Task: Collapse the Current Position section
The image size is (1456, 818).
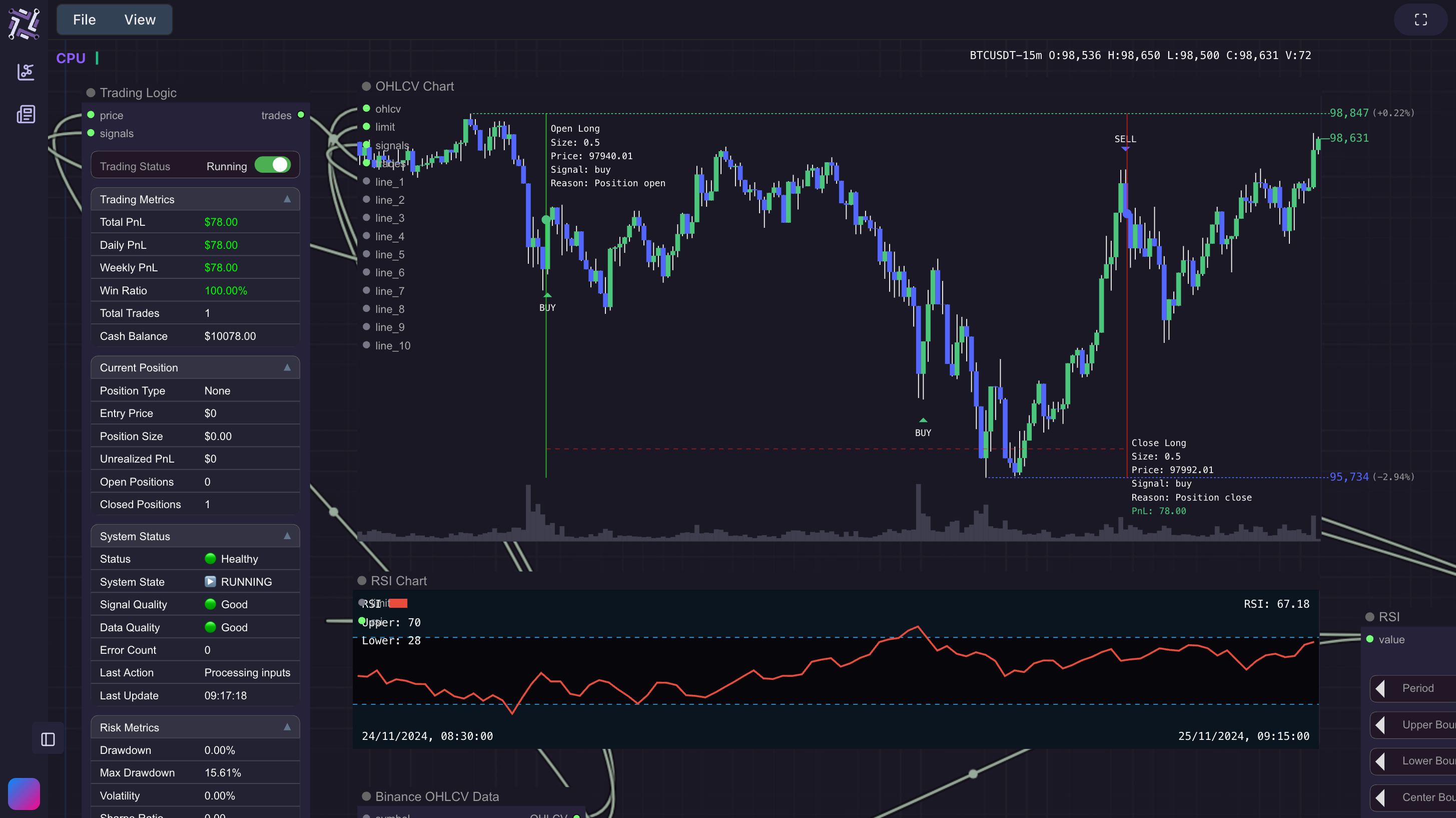Action: point(287,368)
